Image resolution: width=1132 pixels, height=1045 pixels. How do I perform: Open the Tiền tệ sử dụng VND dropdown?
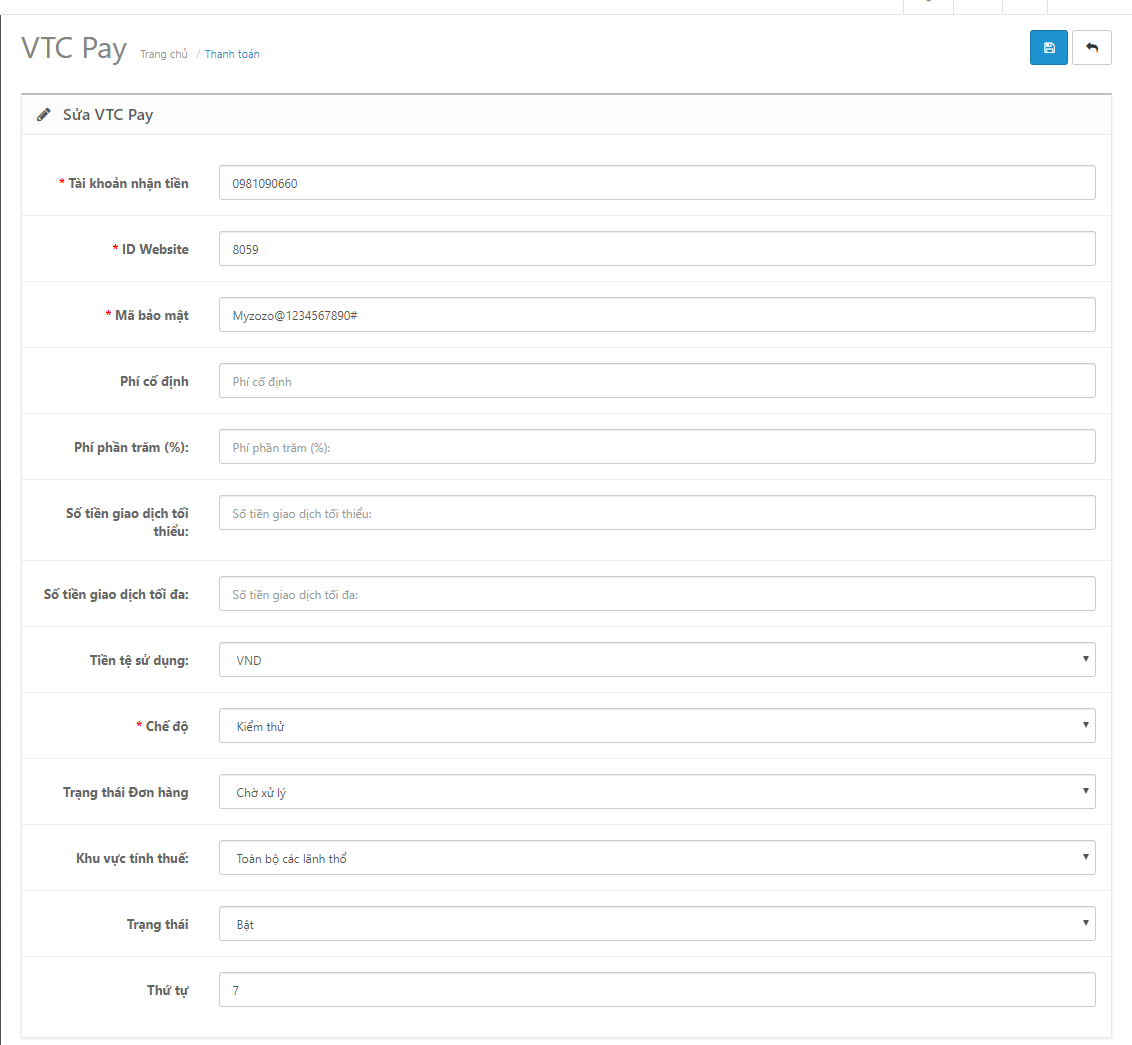[x=657, y=659]
